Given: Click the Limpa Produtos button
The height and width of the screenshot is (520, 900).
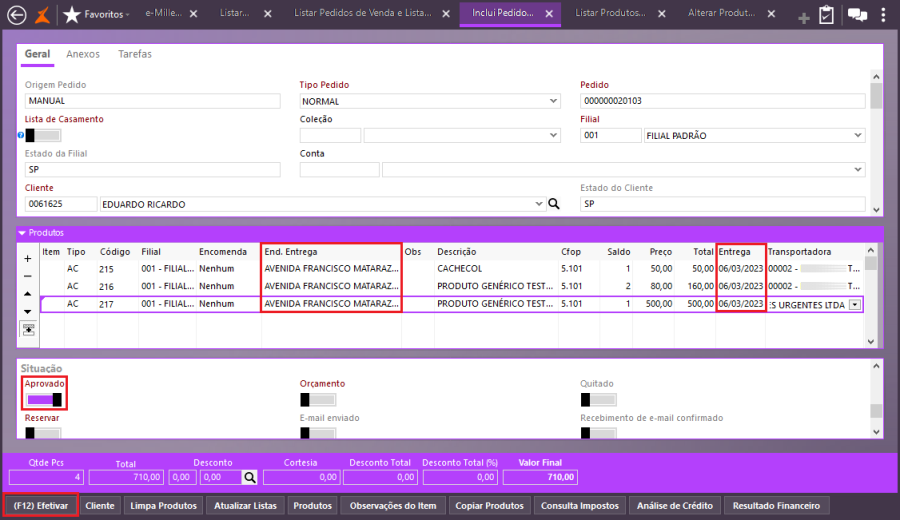Looking at the screenshot, I should click(164, 506).
